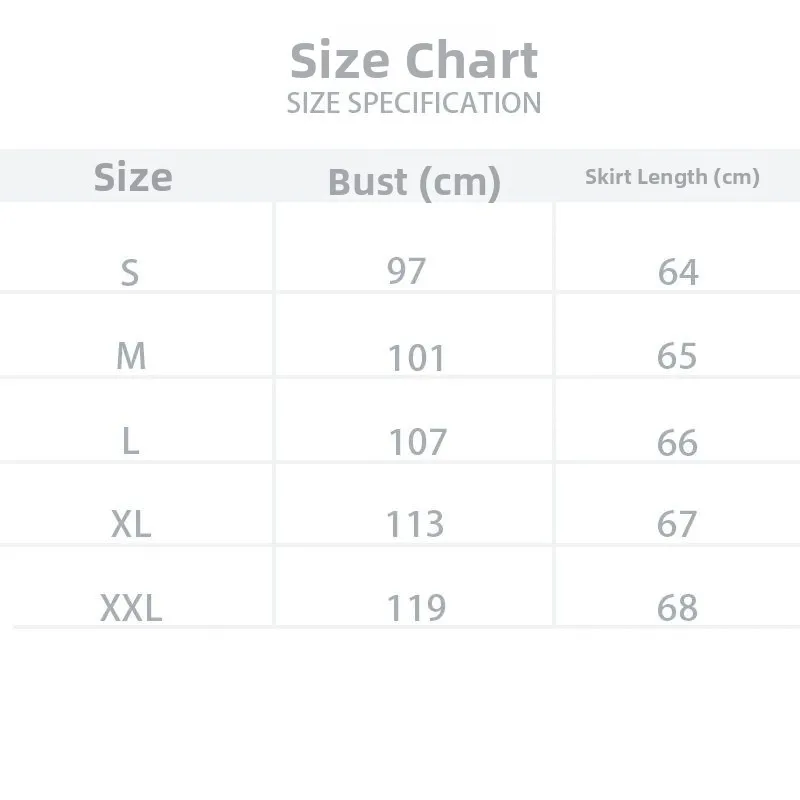Select the Skirt Length (cm) header
This screenshot has height=800, width=800.
pos(672,177)
